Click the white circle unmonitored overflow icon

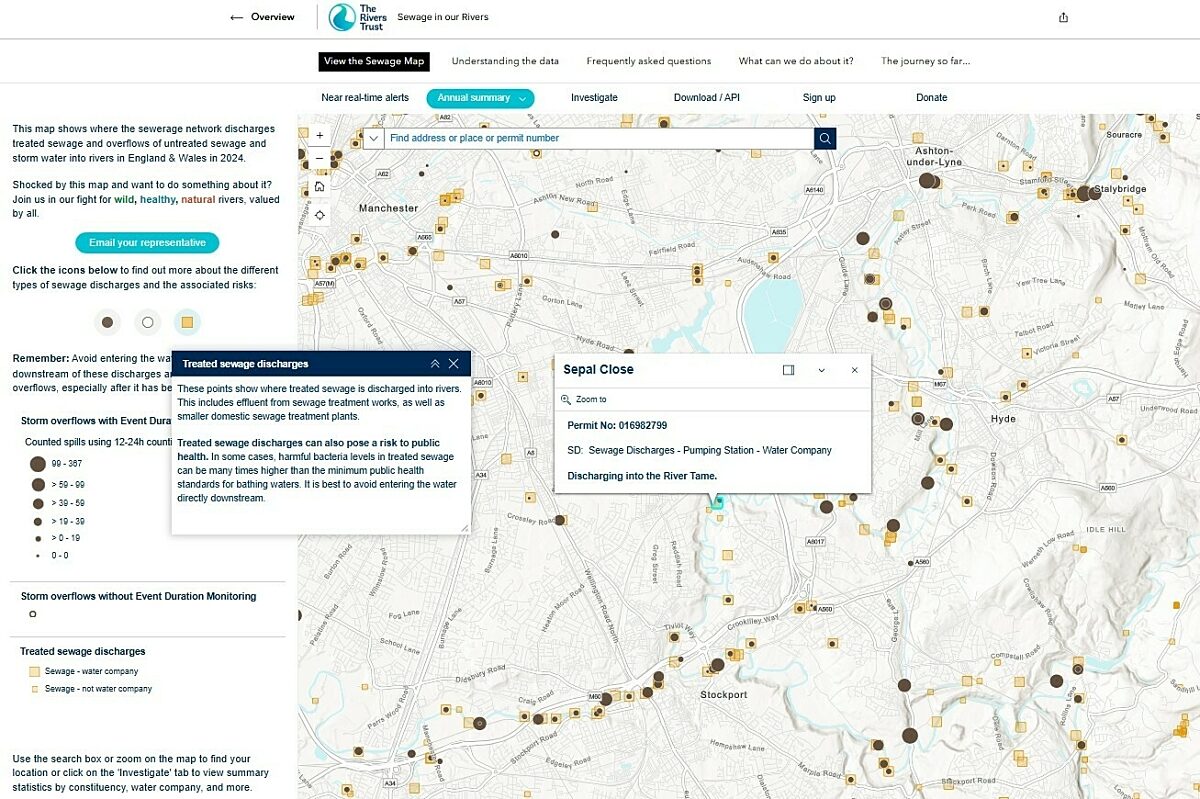coord(147,322)
